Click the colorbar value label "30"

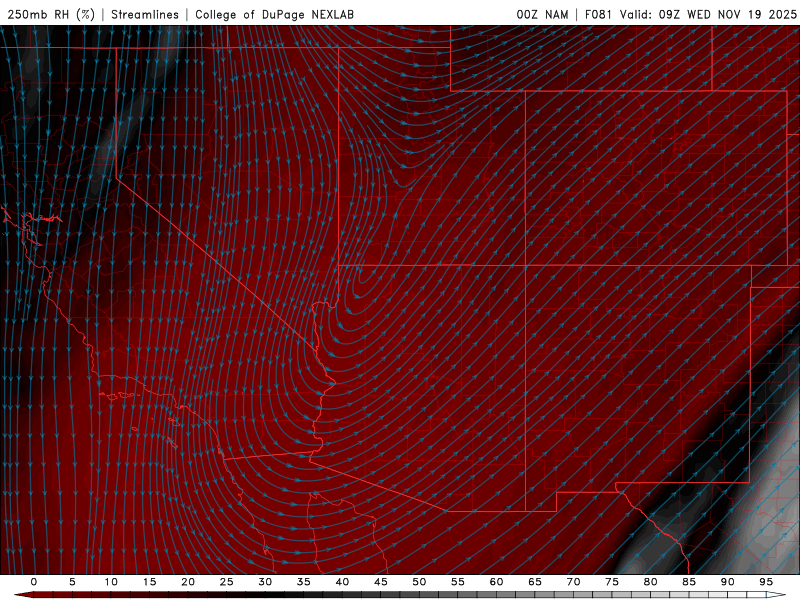click(265, 582)
